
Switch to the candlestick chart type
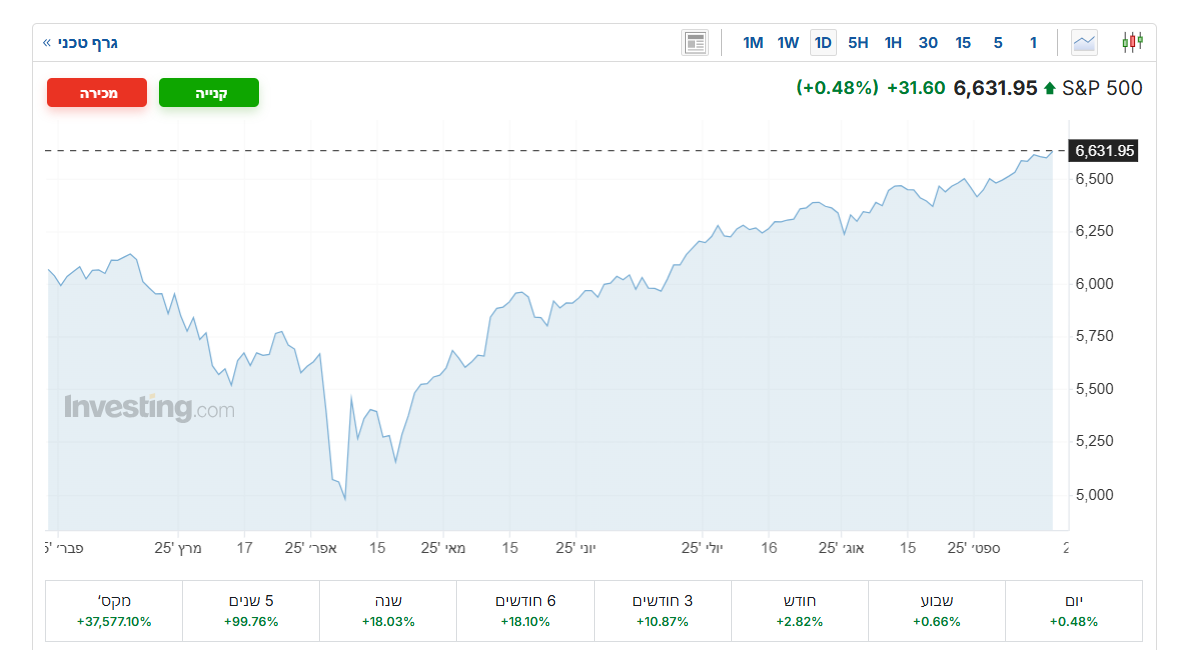pos(1132,42)
